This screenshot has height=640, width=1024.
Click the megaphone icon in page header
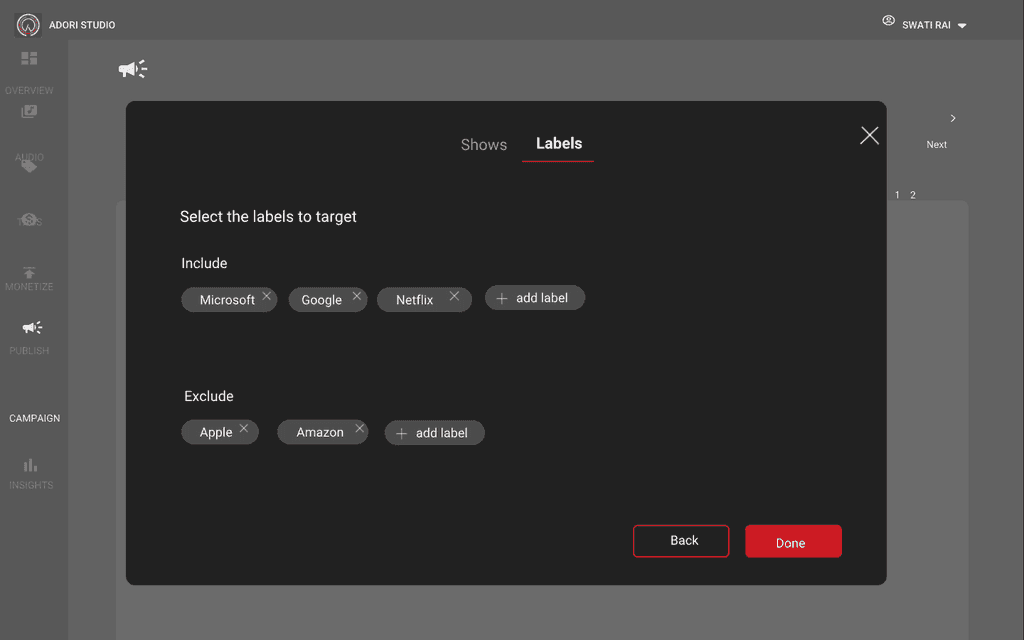pos(133,69)
